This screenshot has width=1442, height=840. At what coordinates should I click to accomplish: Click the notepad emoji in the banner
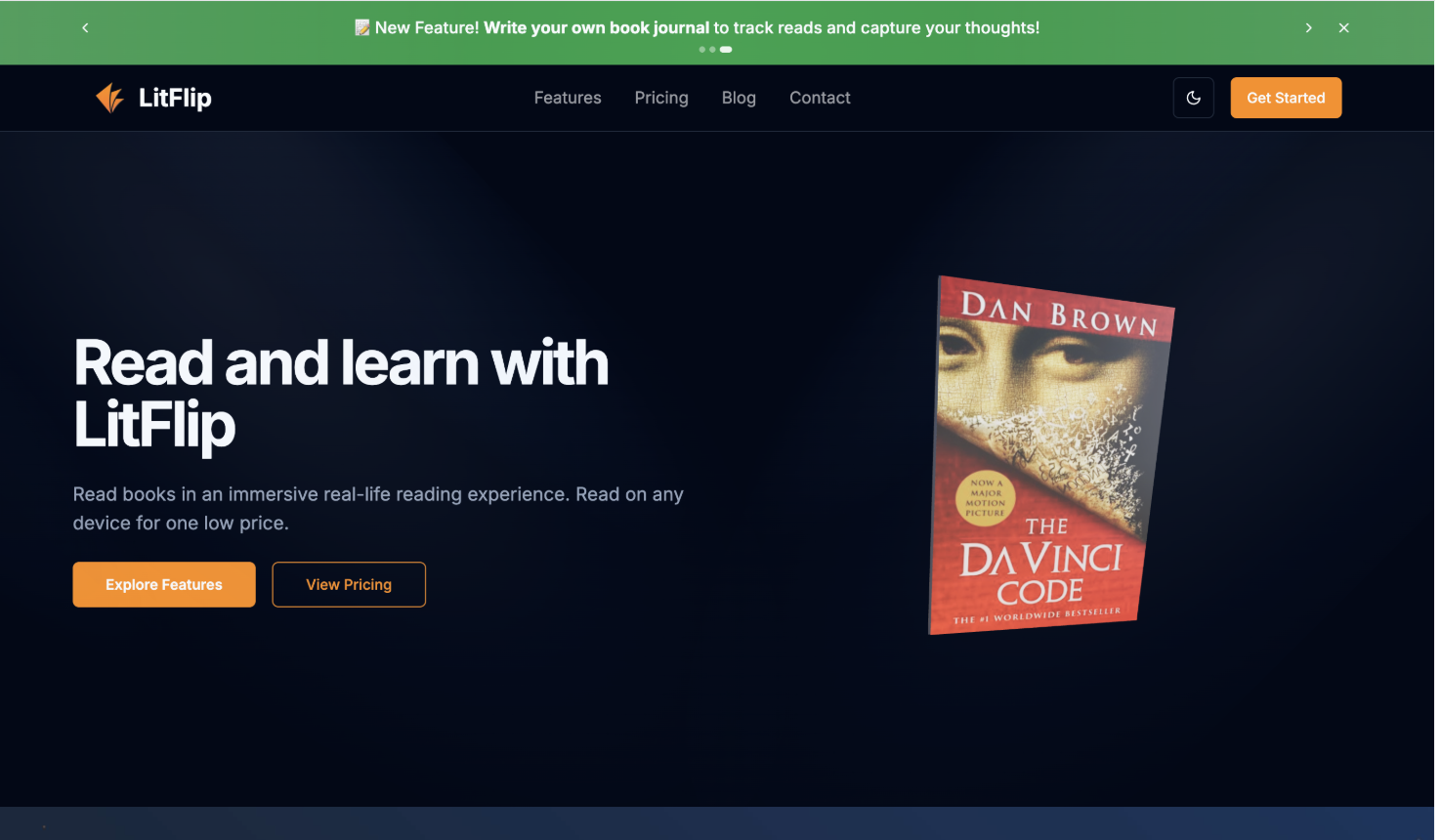[x=362, y=27]
